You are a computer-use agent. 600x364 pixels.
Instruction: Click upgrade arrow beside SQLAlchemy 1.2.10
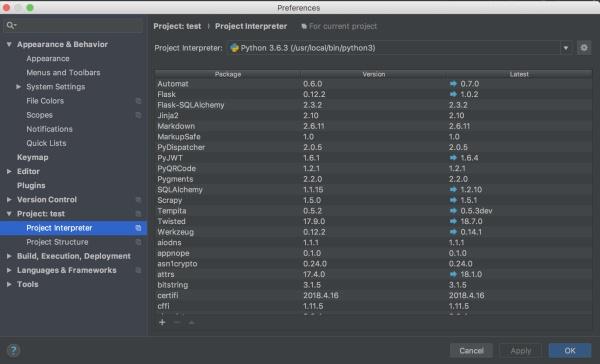453,189
